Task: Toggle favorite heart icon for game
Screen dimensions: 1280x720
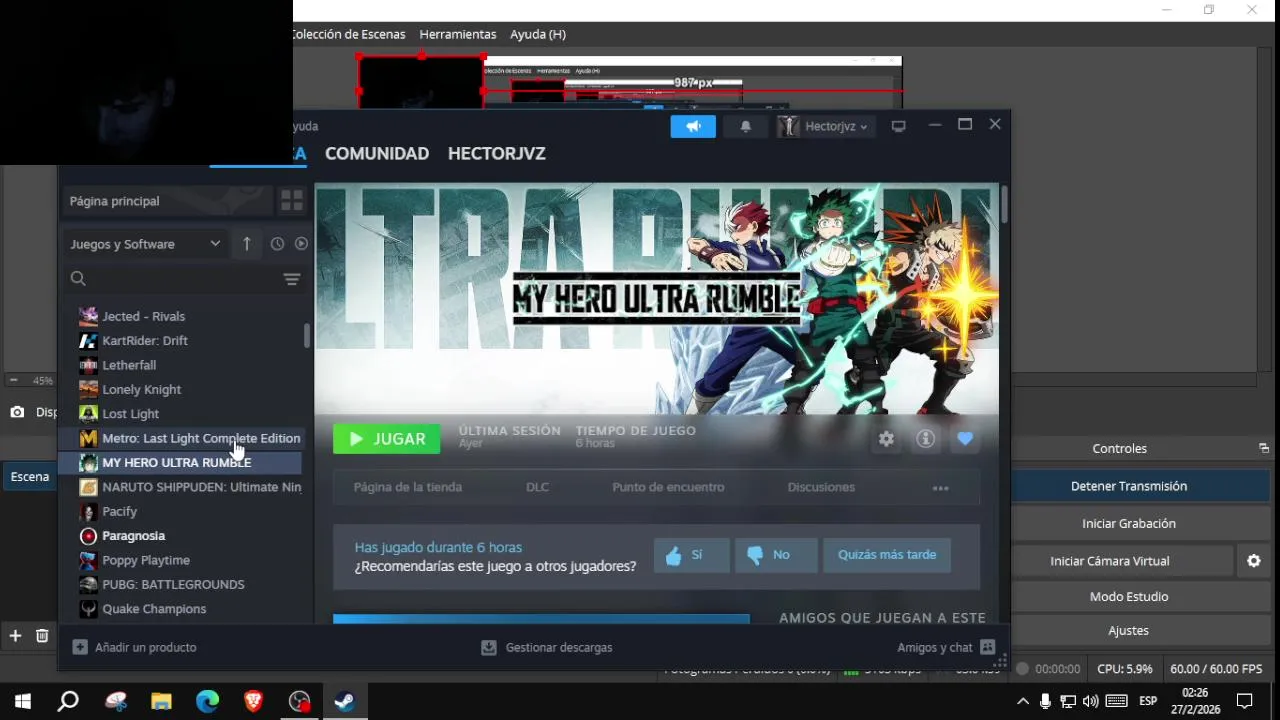Action: [965, 439]
